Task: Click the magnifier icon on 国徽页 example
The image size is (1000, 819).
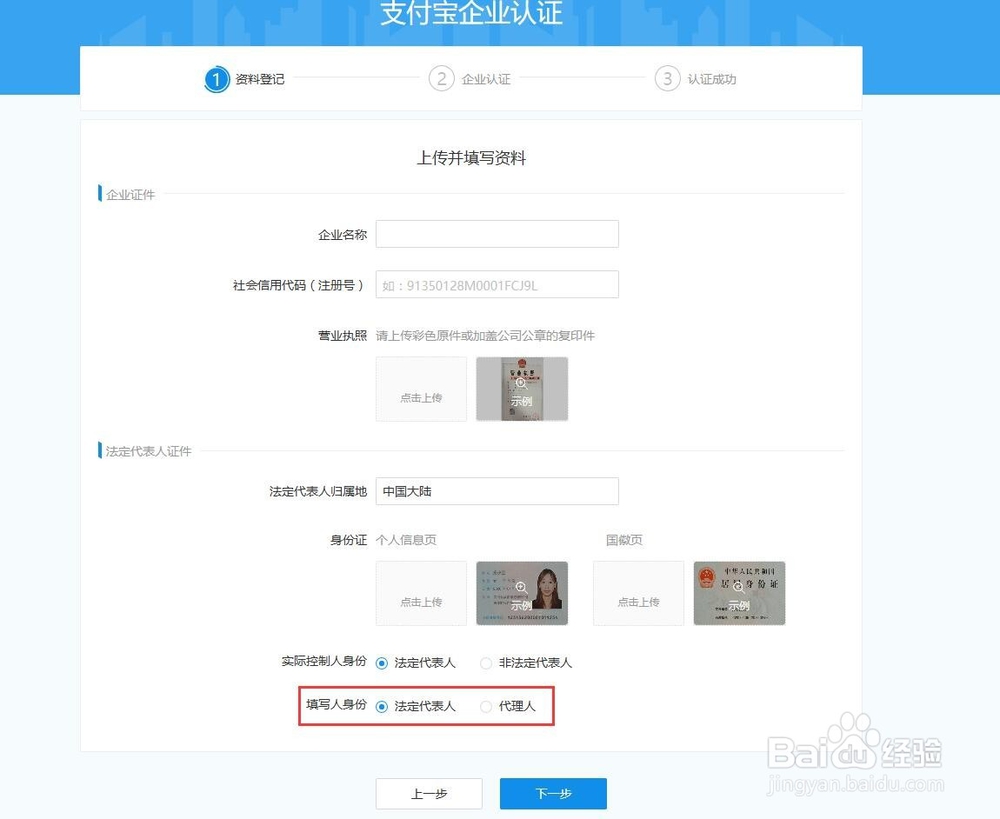Action: [739, 587]
